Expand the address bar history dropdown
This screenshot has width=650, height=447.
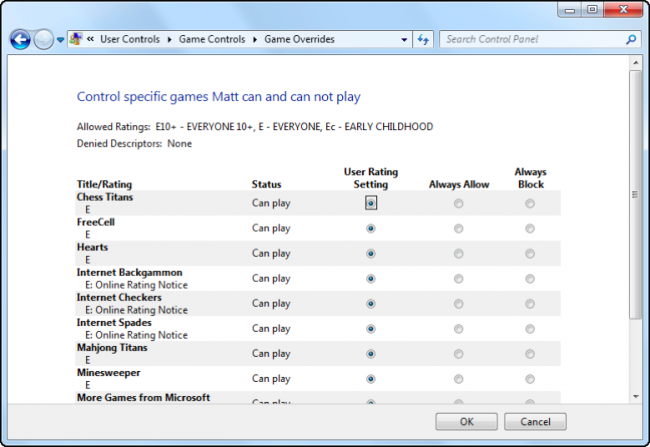(x=404, y=40)
